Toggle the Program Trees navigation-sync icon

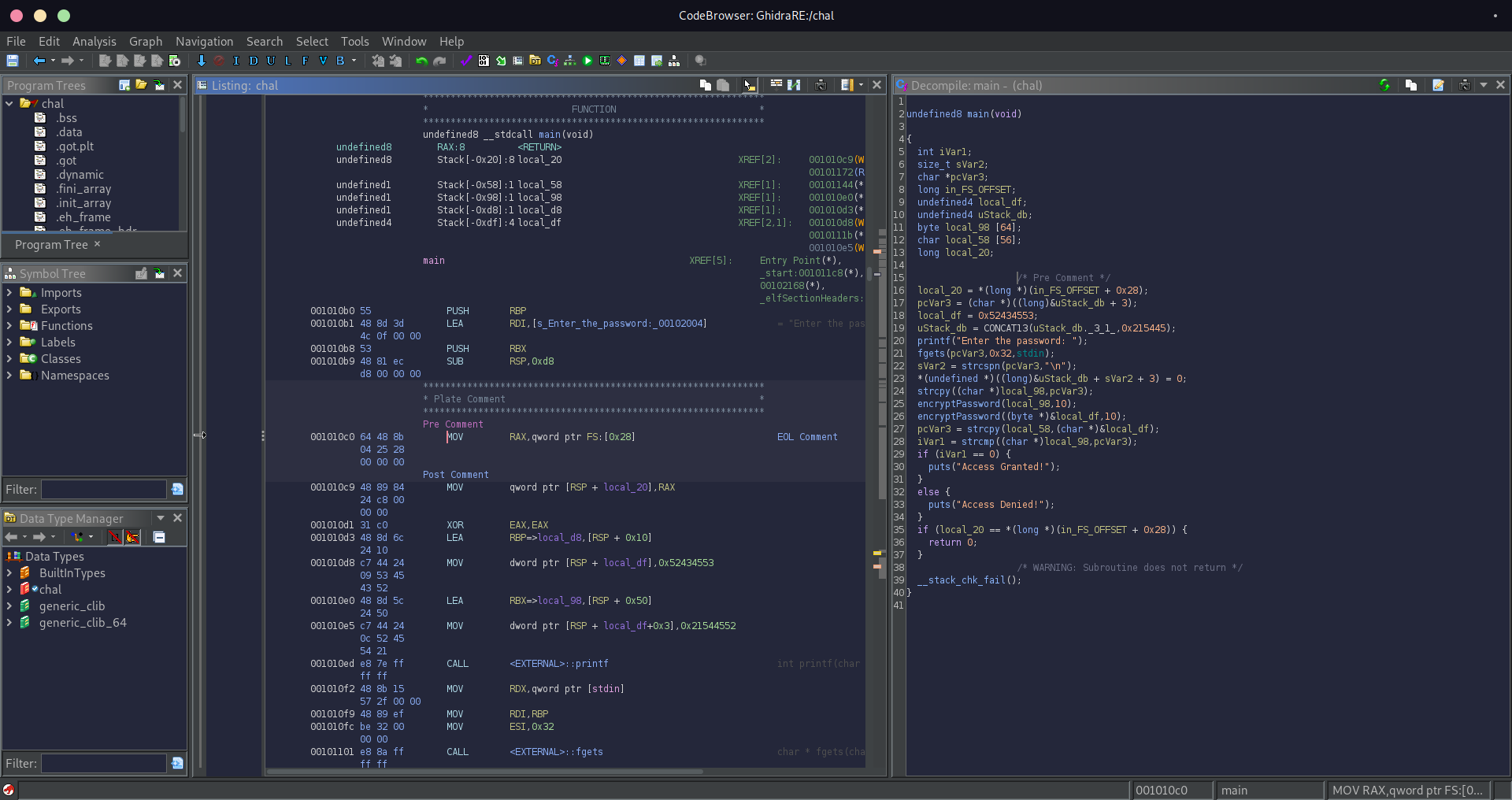click(159, 85)
